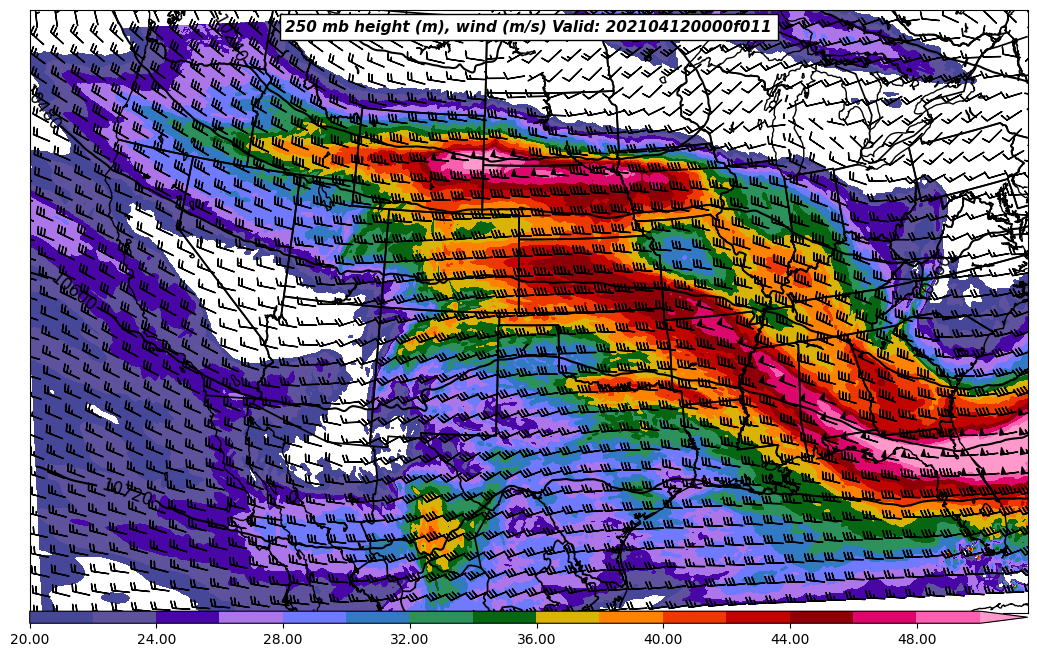Click the 36.00 colorbar tick label
The image size is (1037, 657).
[x=536, y=637]
